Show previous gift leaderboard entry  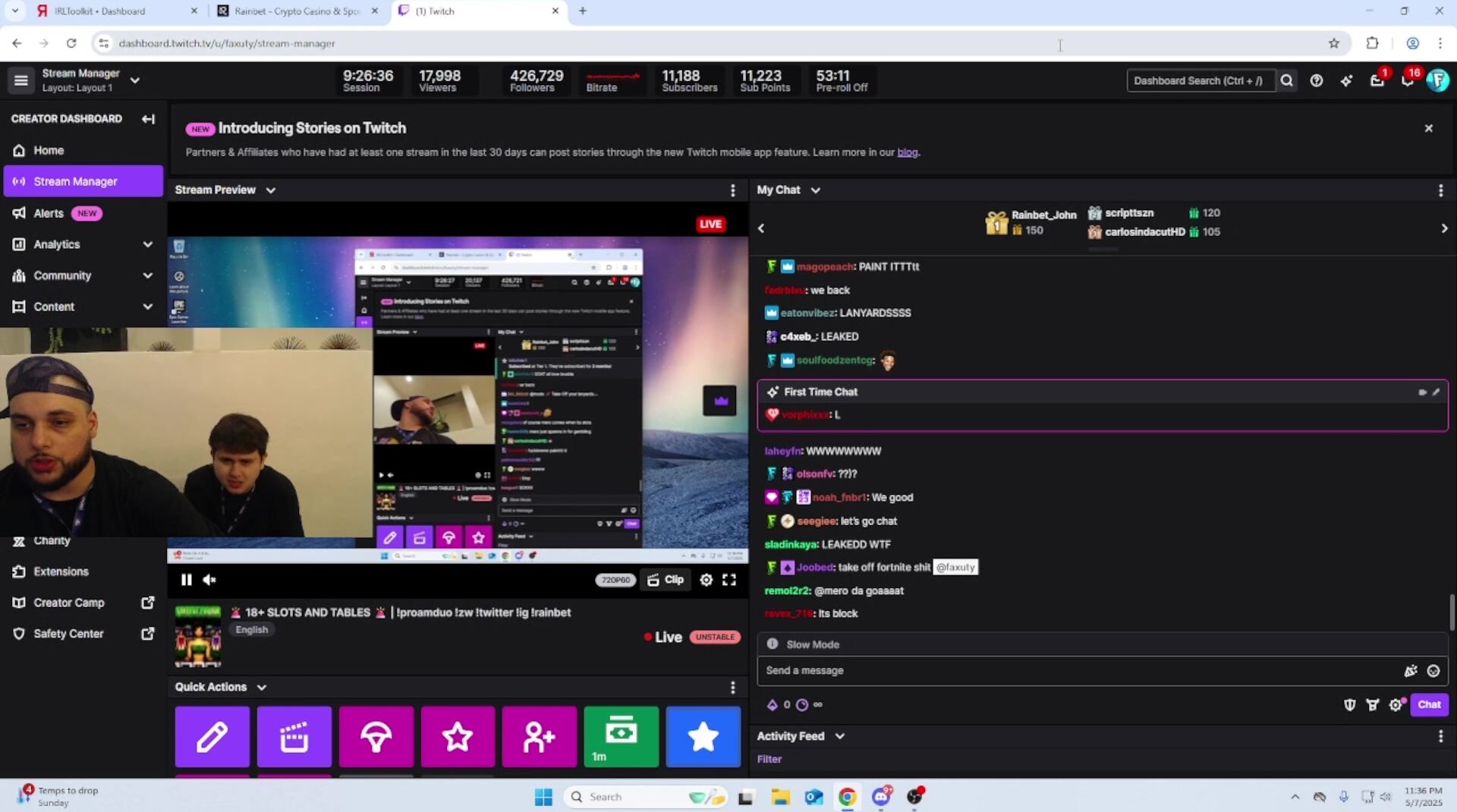(x=761, y=228)
